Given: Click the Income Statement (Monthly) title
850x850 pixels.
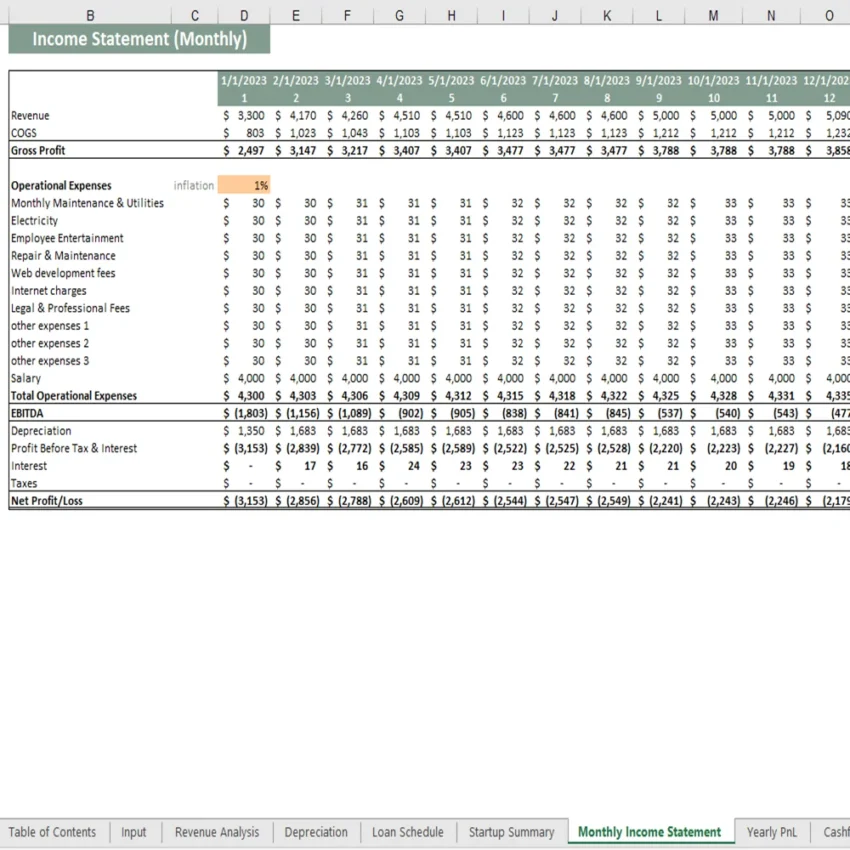Looking at the screenshot, I should (x=139, y=39).
